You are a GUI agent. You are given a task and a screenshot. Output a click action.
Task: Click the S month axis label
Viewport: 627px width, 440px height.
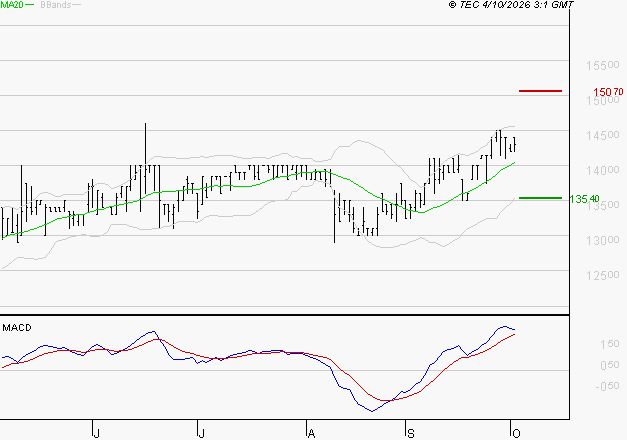pos(410,434)
